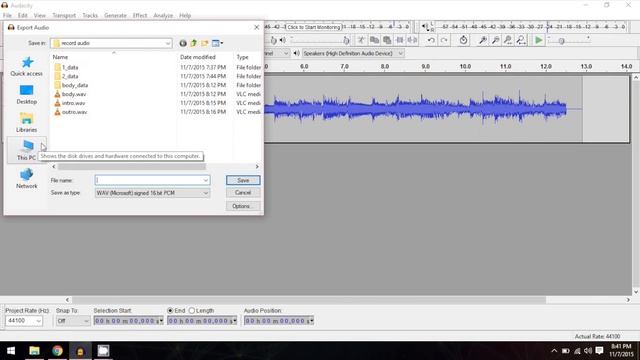The image size is (640, 360).
Task: Open the Selection Start format arrow
Action: click(161, 321)
